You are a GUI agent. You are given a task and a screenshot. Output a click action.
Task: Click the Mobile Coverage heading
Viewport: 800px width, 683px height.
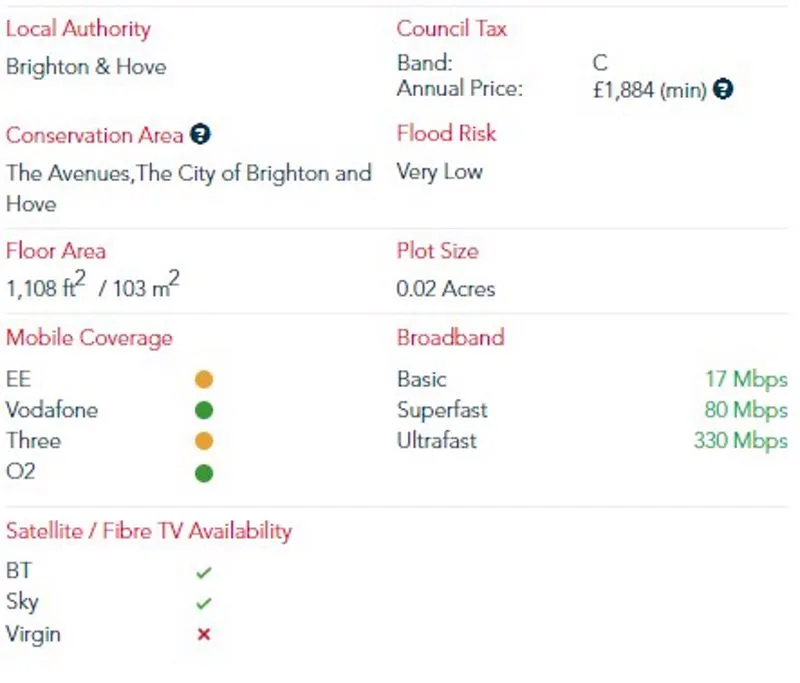pos(89,338)
